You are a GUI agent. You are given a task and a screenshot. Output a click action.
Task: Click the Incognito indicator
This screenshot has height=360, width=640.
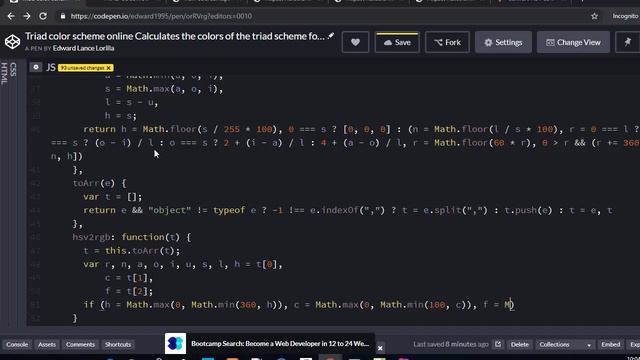(x=625, y=16)
